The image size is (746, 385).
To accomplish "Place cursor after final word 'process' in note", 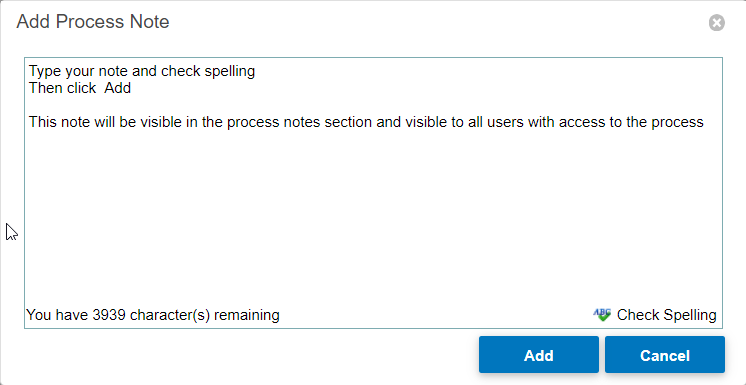I will point(704,122).
